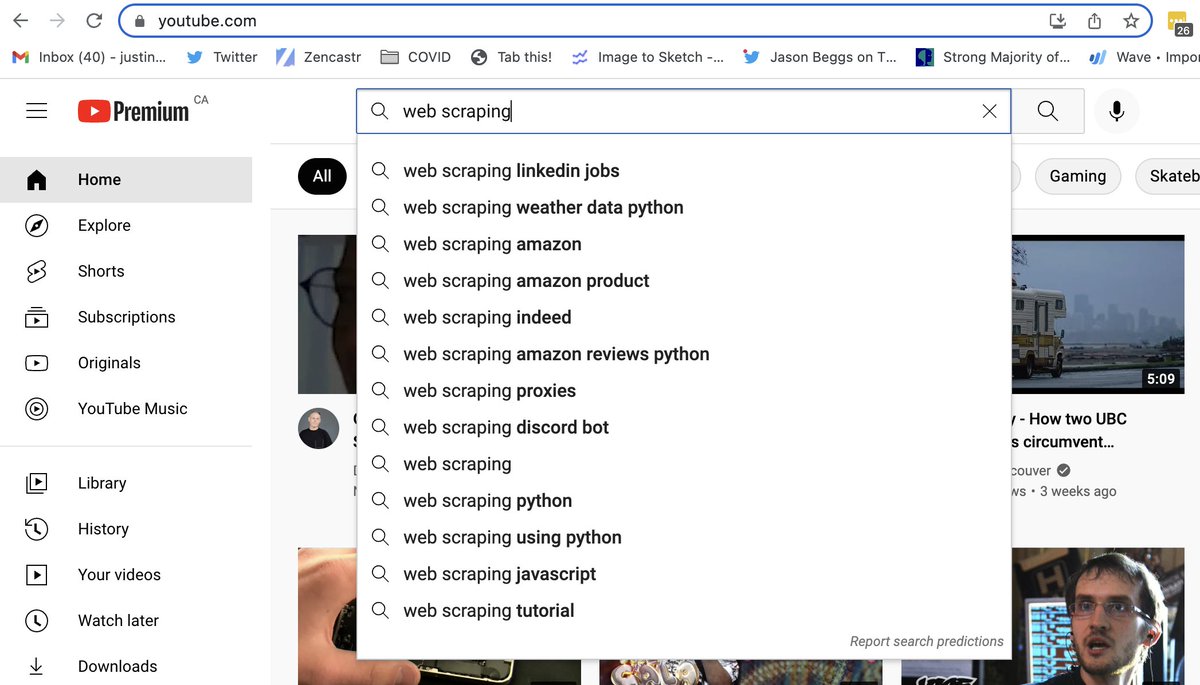1200x685 pixels.
Task: Clear the search box text
Action: pyautogui.click(x=989, y=111)
